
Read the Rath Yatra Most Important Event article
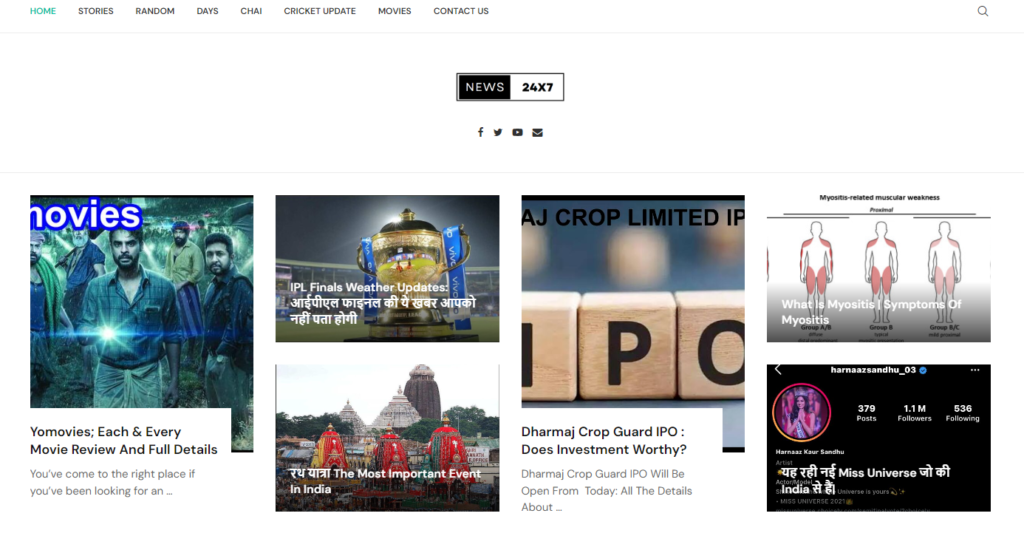click(x=385, y=481)
